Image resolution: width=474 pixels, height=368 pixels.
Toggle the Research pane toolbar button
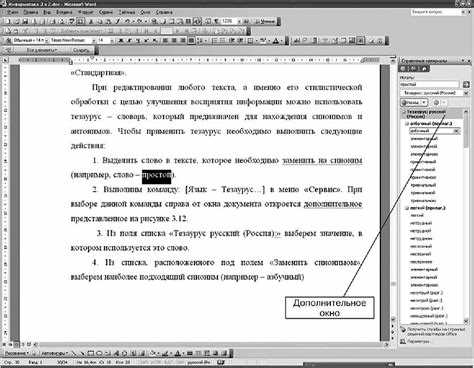[81, 21]
